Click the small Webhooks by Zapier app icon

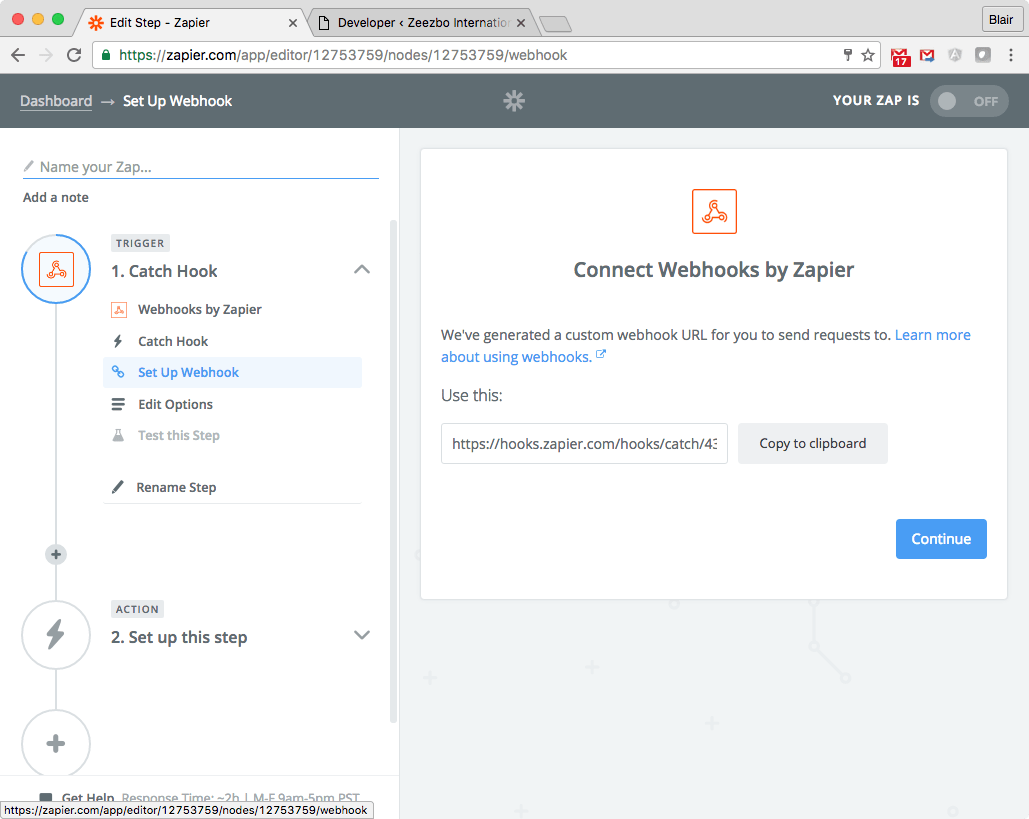119,310
